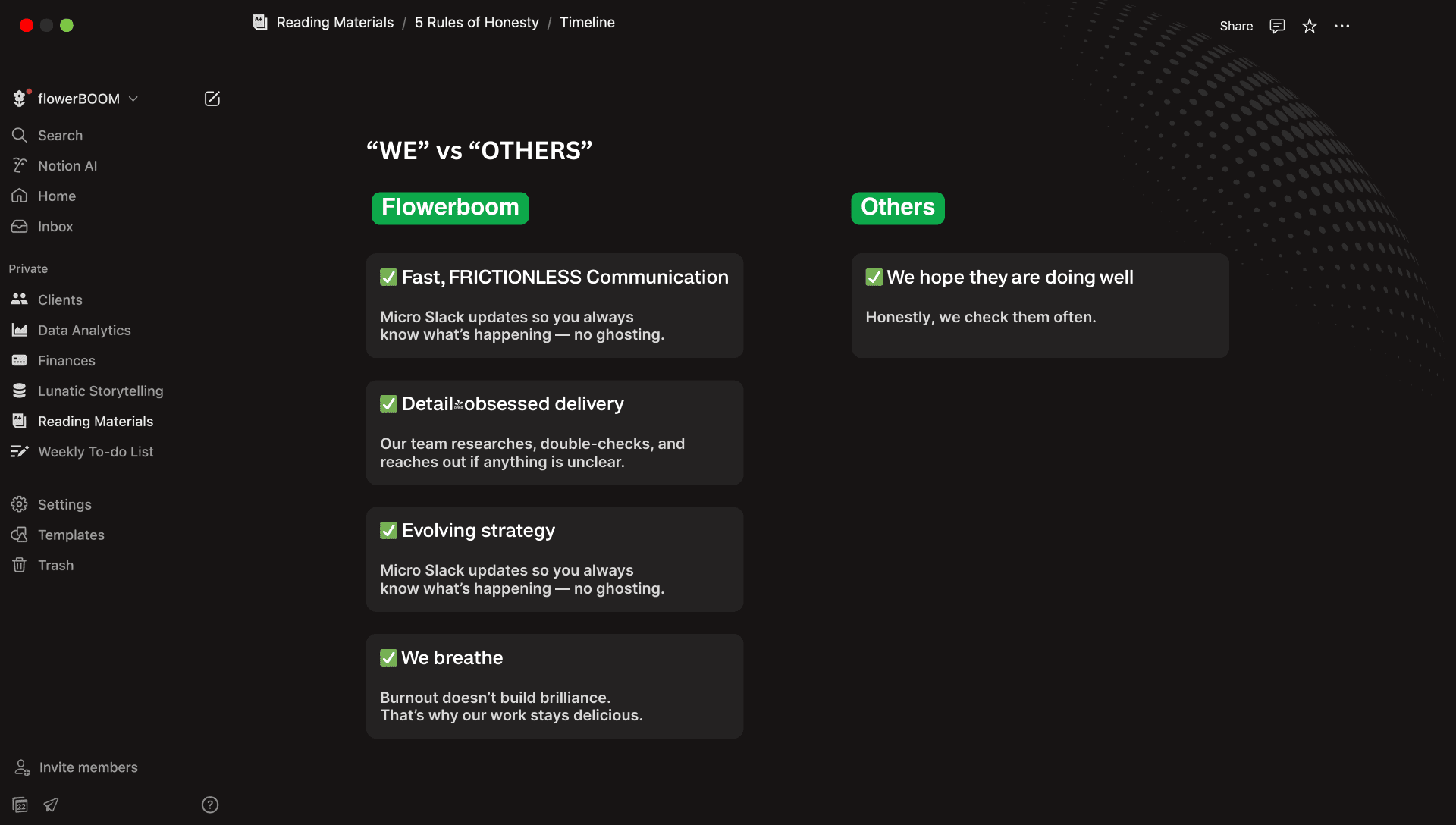The width and height of the screenshot is (1456, 825).
Task: Open the Reading Materials breadcrumb
Action: (x=334, y=23)
